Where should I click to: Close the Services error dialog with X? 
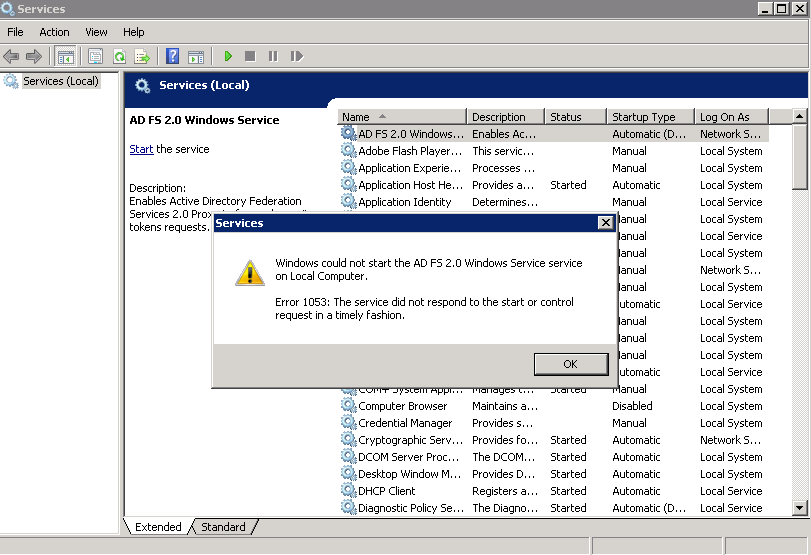point(605,222)
